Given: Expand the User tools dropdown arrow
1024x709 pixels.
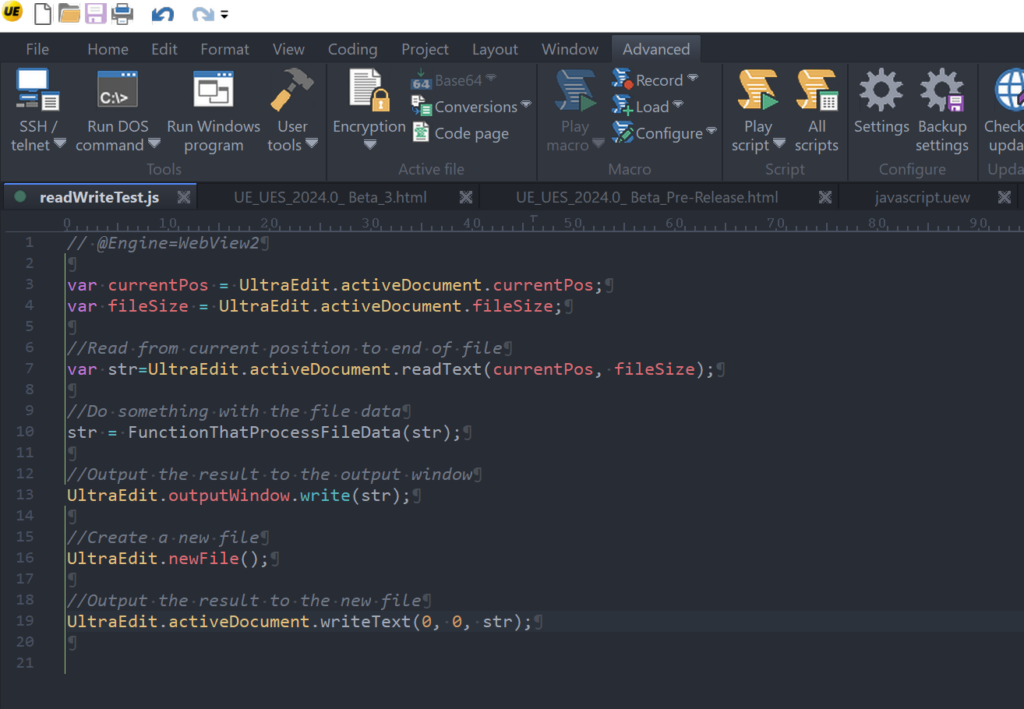Looking at the screenshot, I should coord(312,142).
